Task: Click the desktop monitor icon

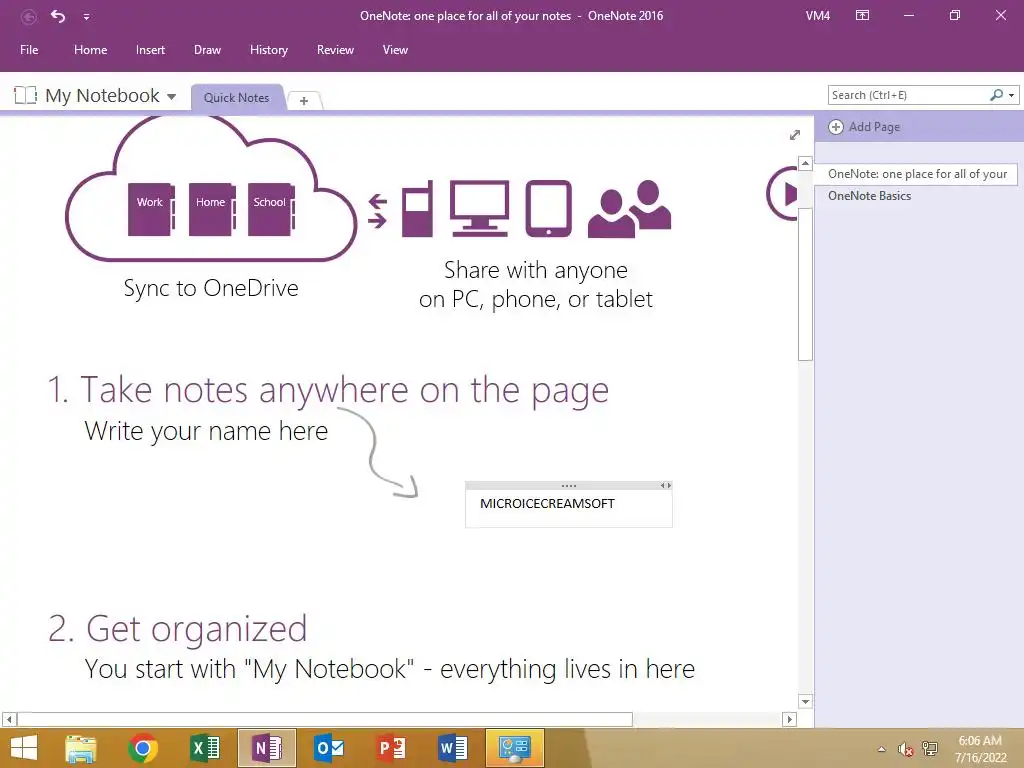Action: (x=479, y=208)
